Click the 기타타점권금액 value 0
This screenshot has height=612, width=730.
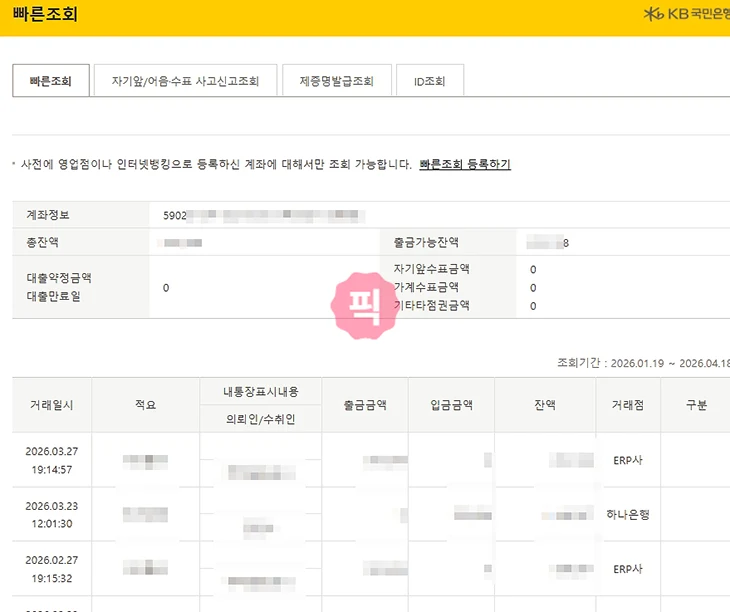coord(533,306)
